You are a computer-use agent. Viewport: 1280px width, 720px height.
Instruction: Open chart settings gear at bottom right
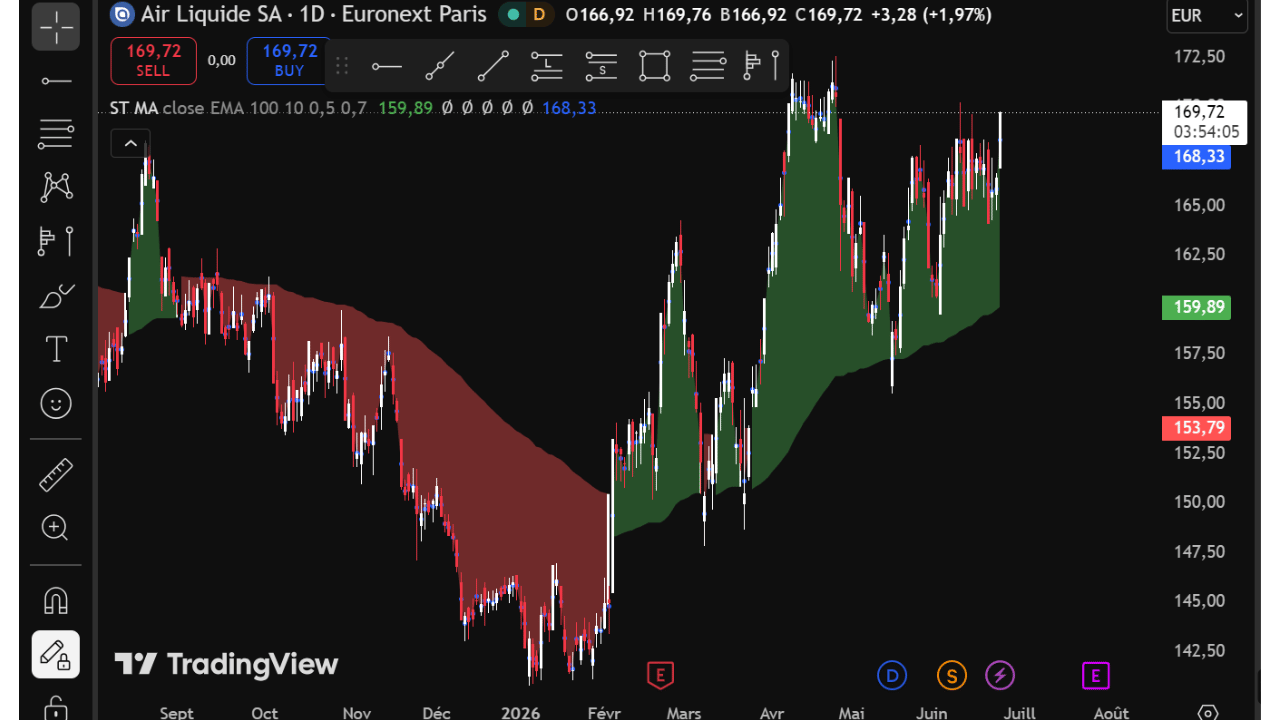pyautogui.click(x=1208, y=713)
